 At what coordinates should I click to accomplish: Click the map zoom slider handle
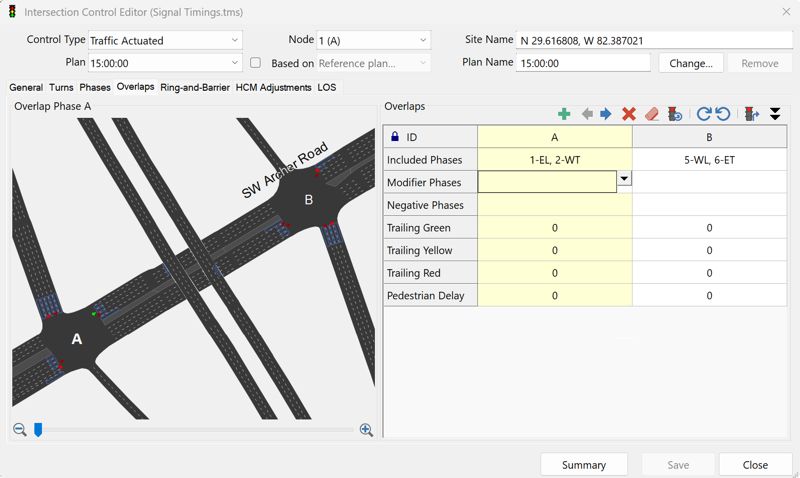click(38, 430)
